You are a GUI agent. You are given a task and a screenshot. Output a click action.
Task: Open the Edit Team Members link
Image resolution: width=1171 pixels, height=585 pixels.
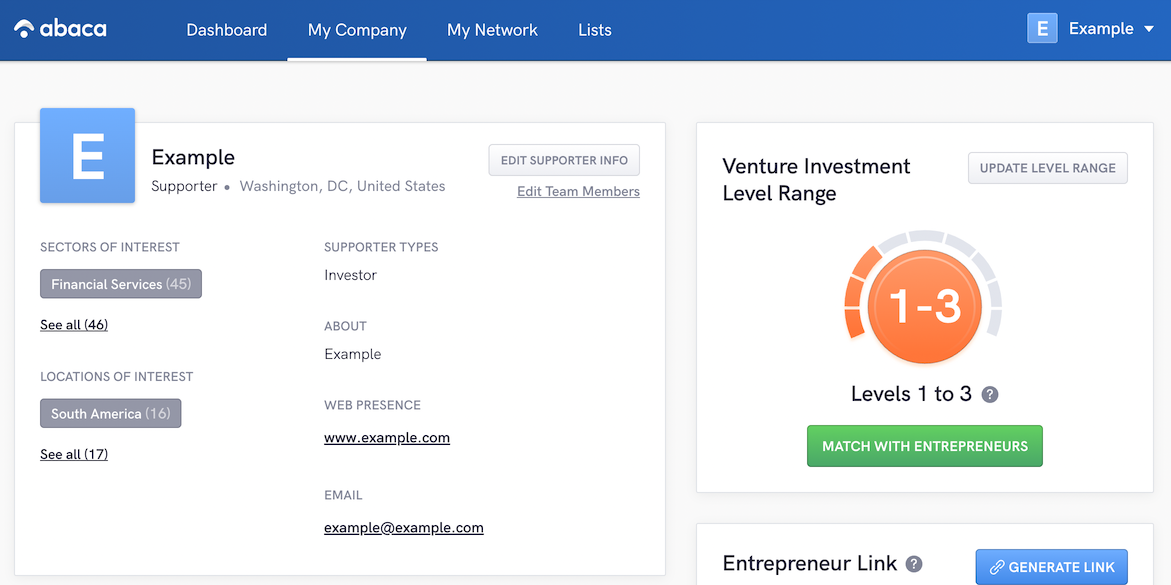click(x=578, y=192)
